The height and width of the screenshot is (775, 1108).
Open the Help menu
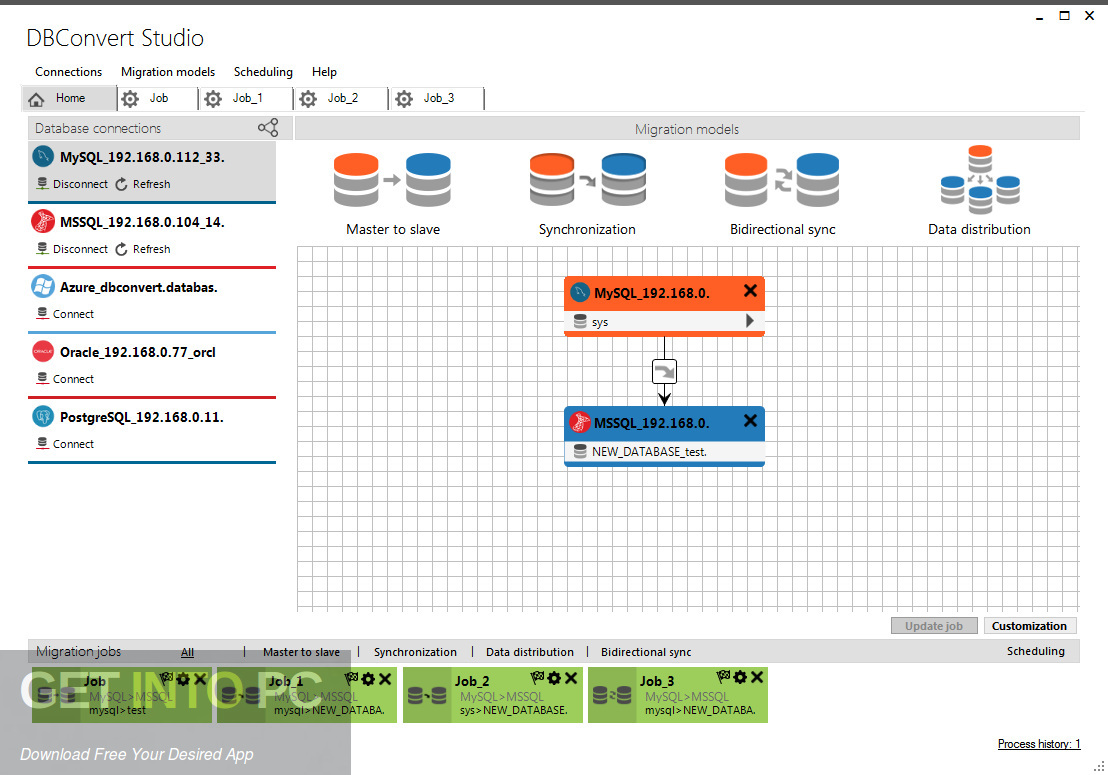click(x=324, y=72)
